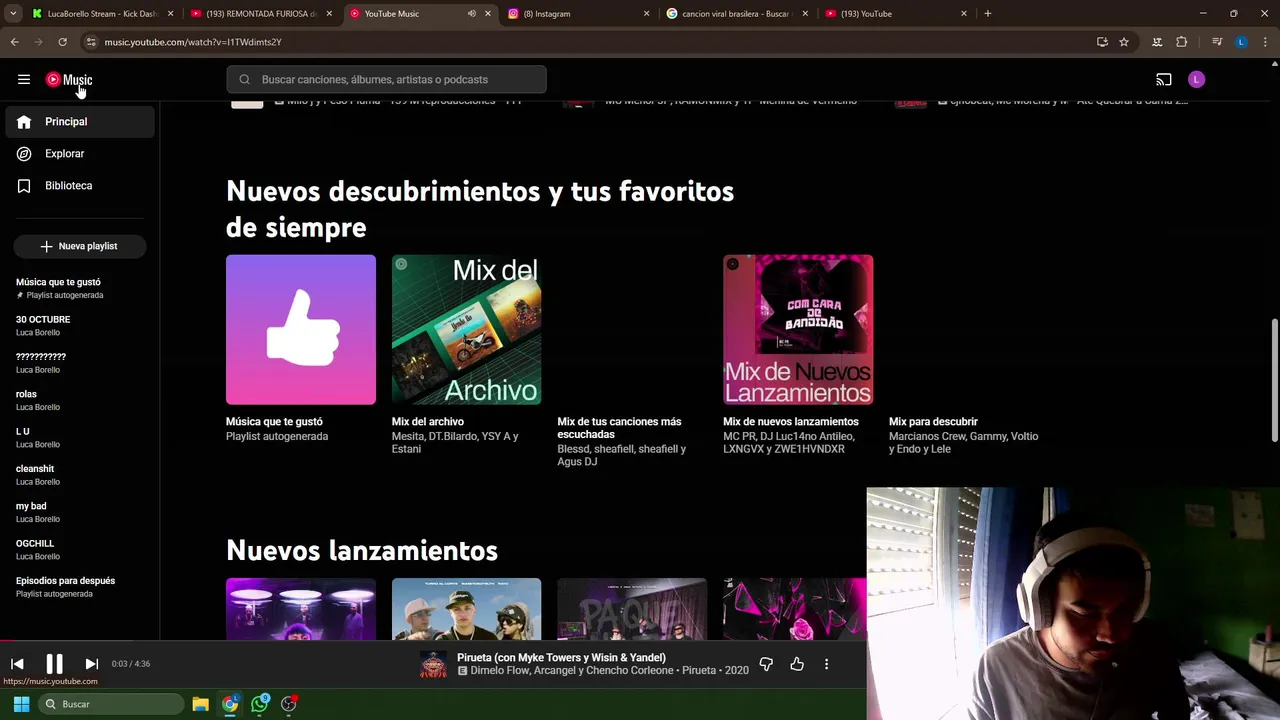Viewport: 1280px width, 720px height.
Task: Open player more options menu
Action: coord(826,664)
